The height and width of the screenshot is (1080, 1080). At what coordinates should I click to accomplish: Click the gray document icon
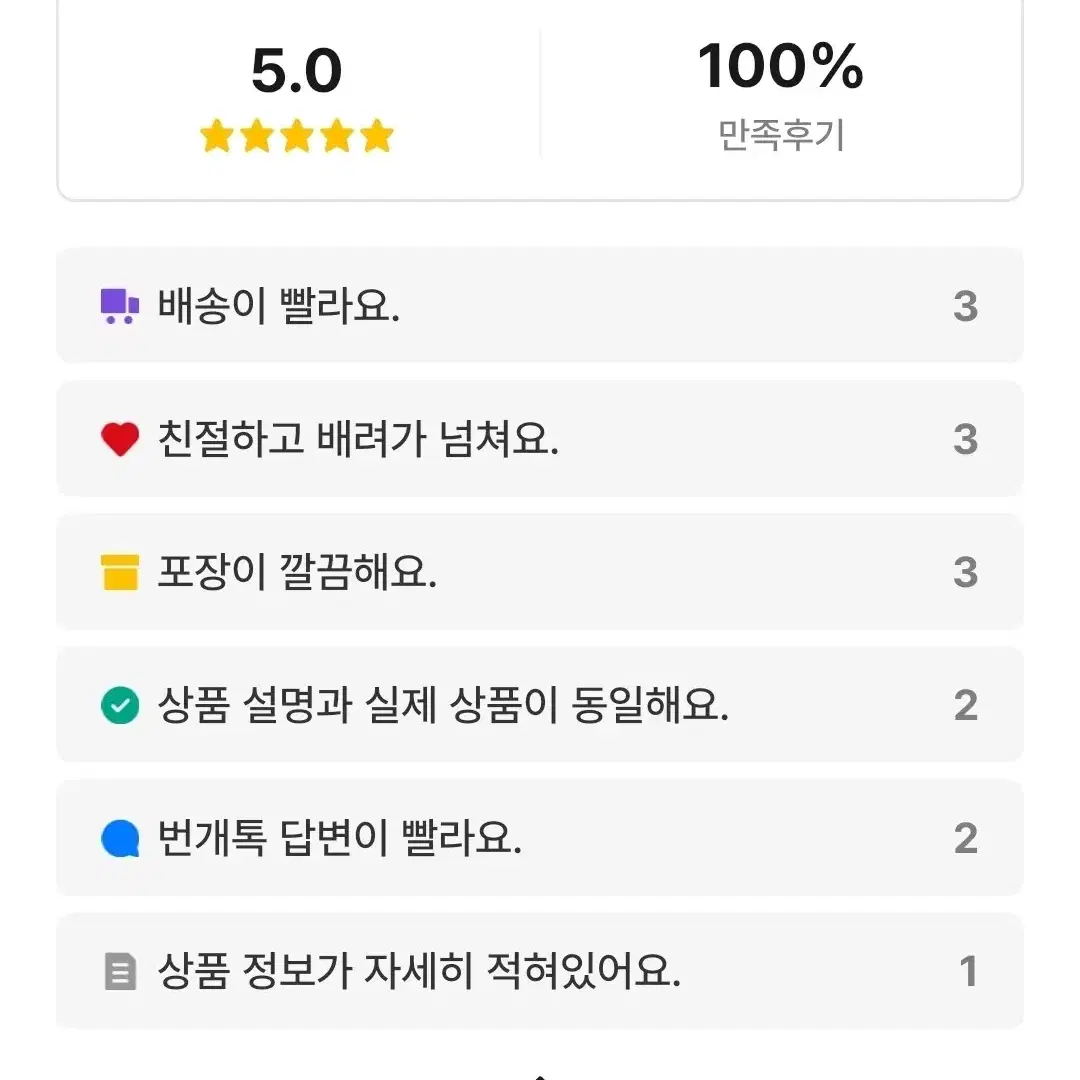click(120, 971)
